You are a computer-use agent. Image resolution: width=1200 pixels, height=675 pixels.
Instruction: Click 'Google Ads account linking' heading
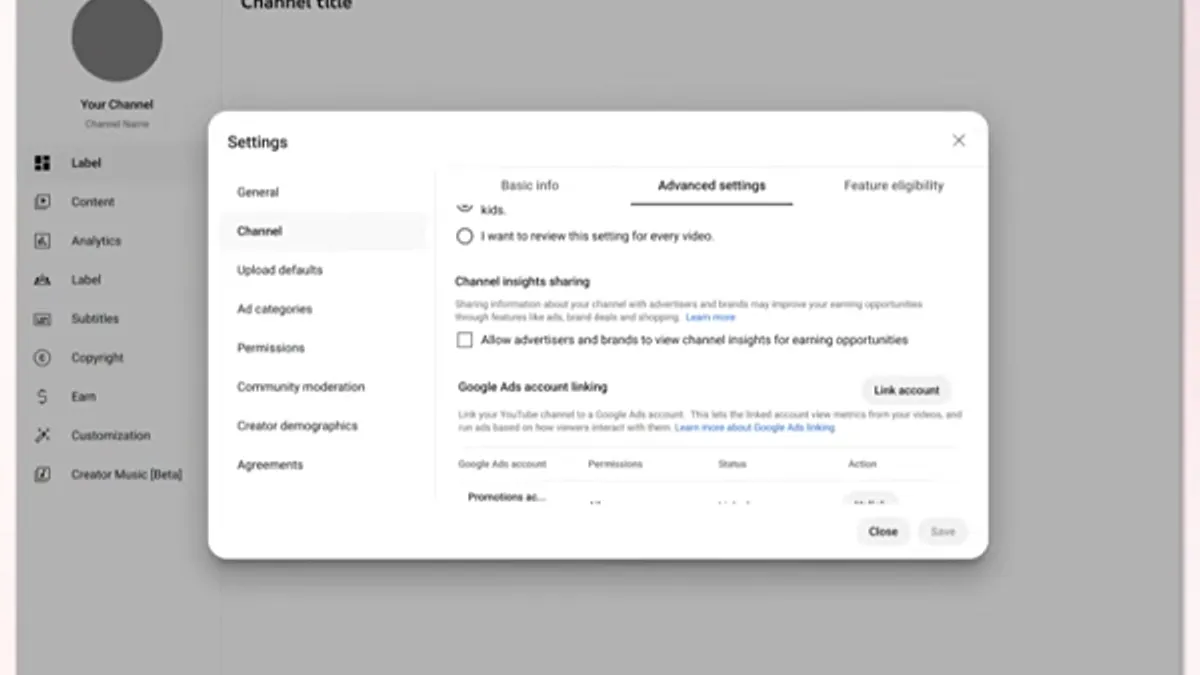pos(532,387)
